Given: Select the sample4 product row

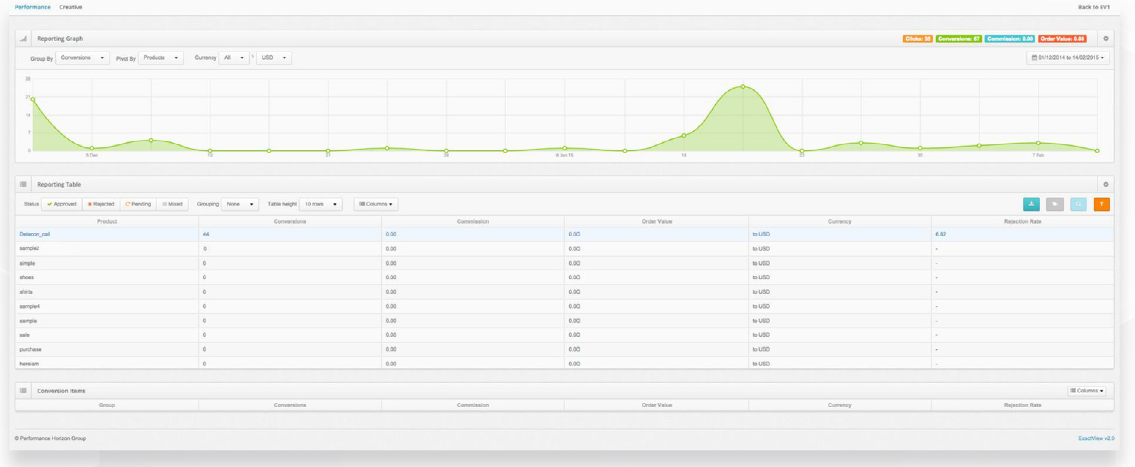Looking at the screenshot, I should (x=565, y=306).
